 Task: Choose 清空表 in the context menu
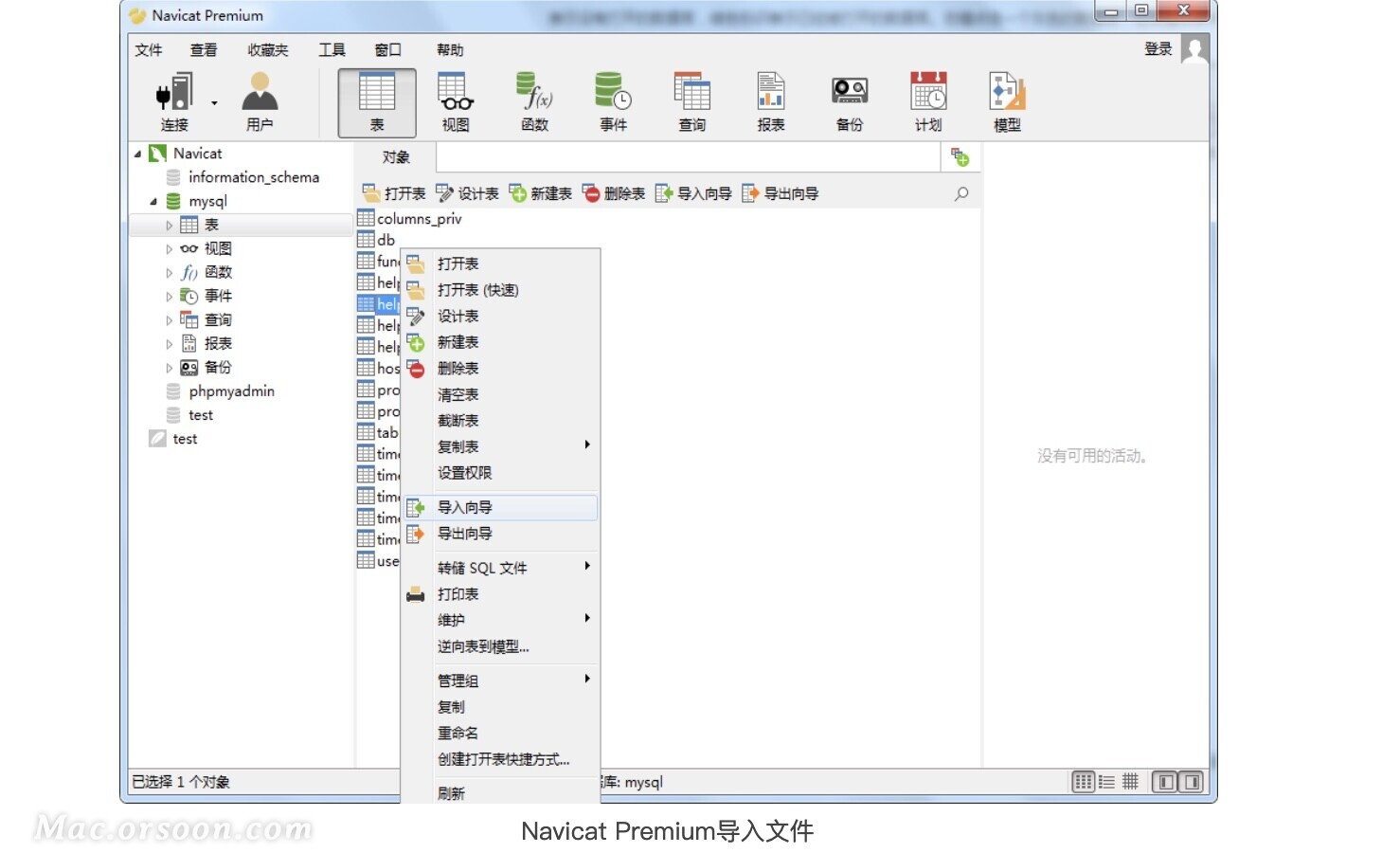pyautogui.click(x=501, y=394)
